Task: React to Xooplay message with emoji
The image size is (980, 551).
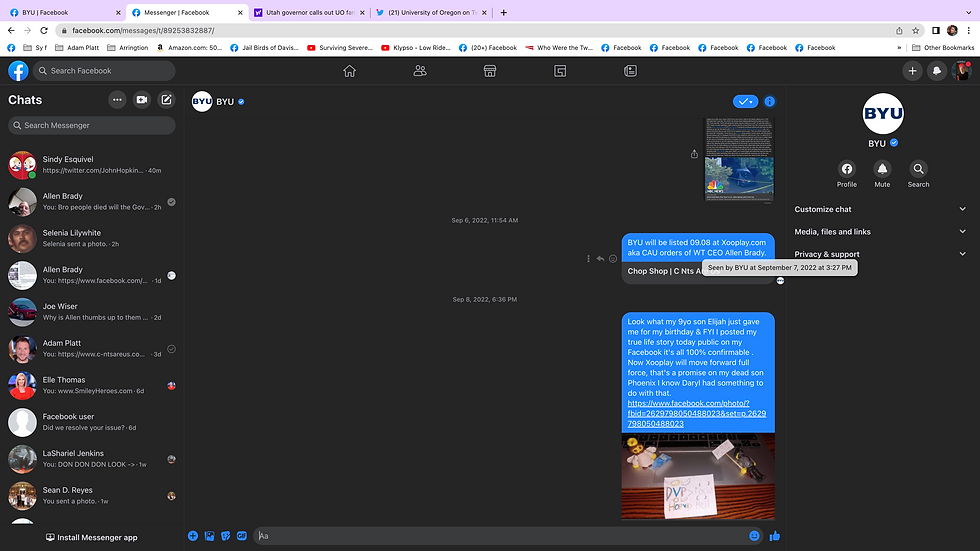Action: [613, 259]
